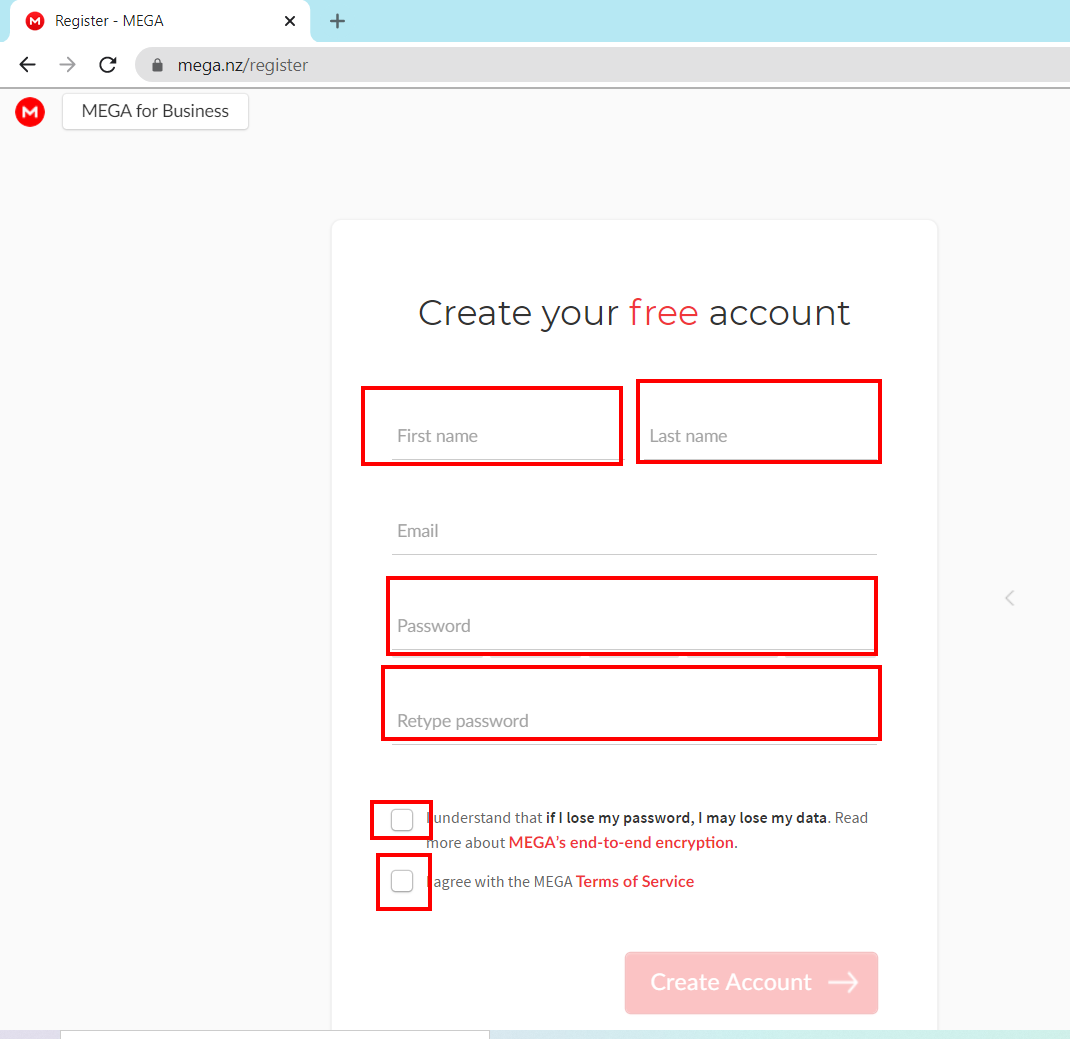Open MEGA for Business
The image size is (1070, 1039).
coord(156,111)
